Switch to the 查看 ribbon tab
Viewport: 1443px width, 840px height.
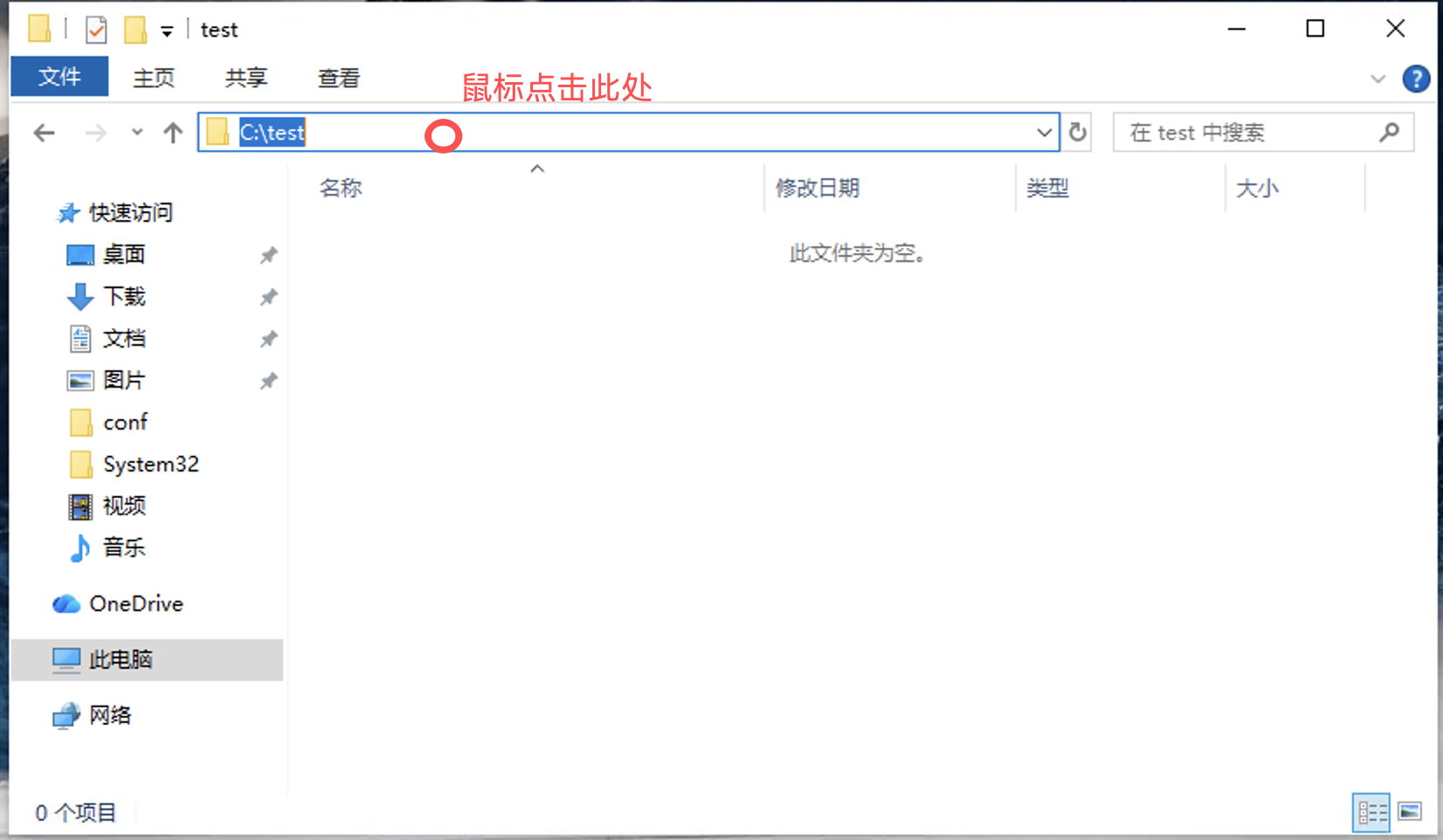point(338,79)
